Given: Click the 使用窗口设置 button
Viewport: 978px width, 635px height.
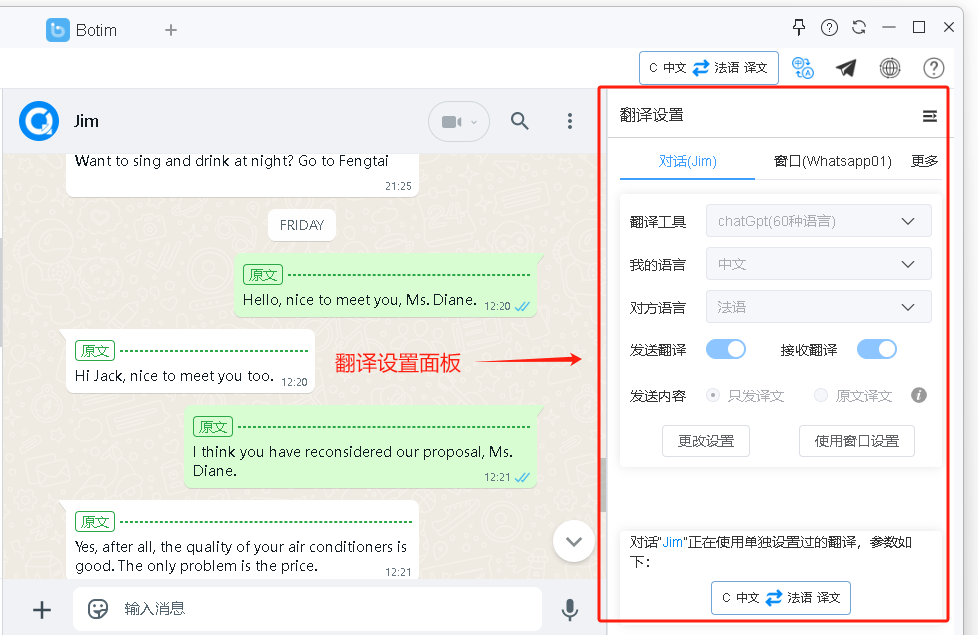Looking at the screenshot, I should tap(857, 441).
